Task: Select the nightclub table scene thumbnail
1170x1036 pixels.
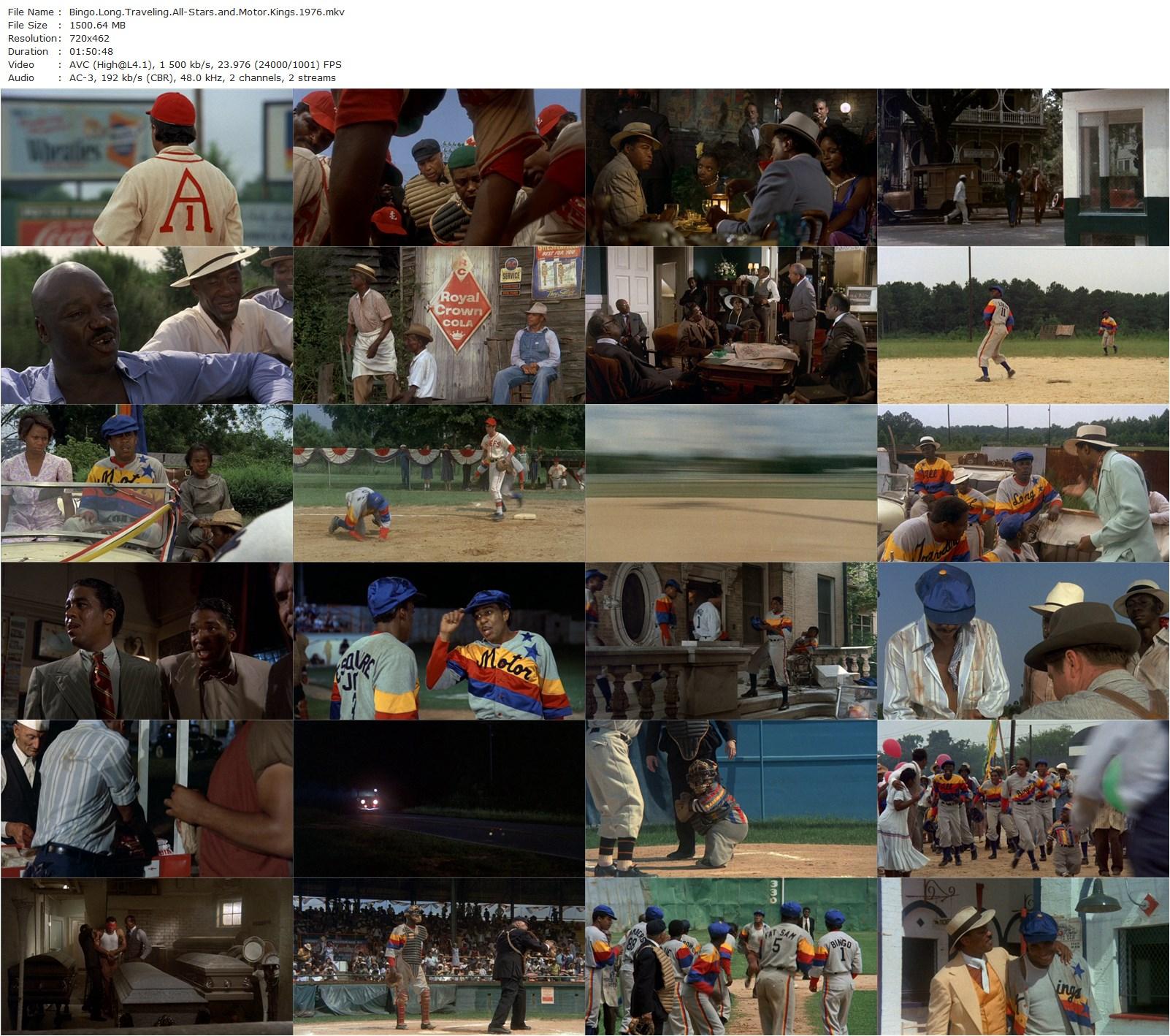Action: point(730,167)
